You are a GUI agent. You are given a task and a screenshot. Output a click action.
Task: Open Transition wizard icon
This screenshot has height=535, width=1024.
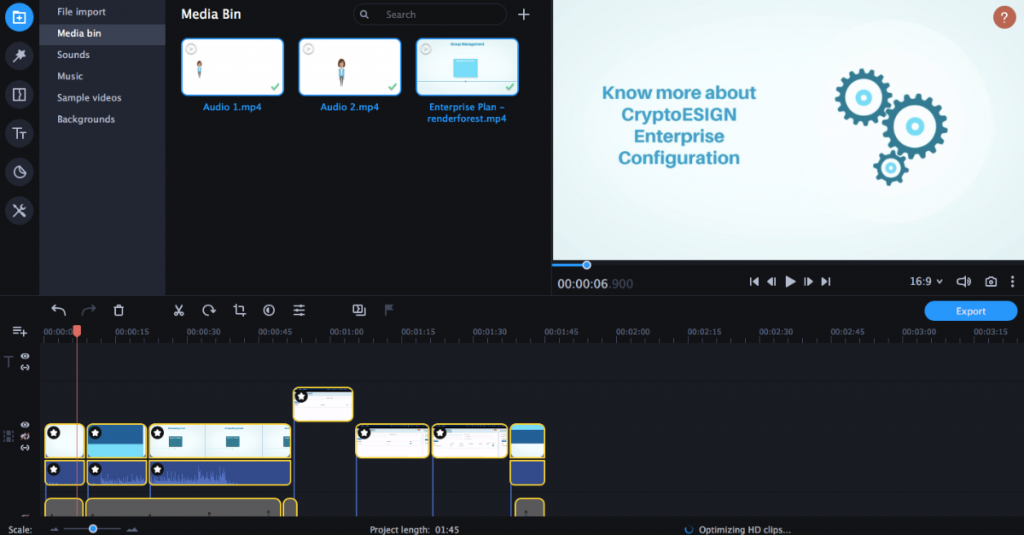pyautogui.click(x=359, y=310)
